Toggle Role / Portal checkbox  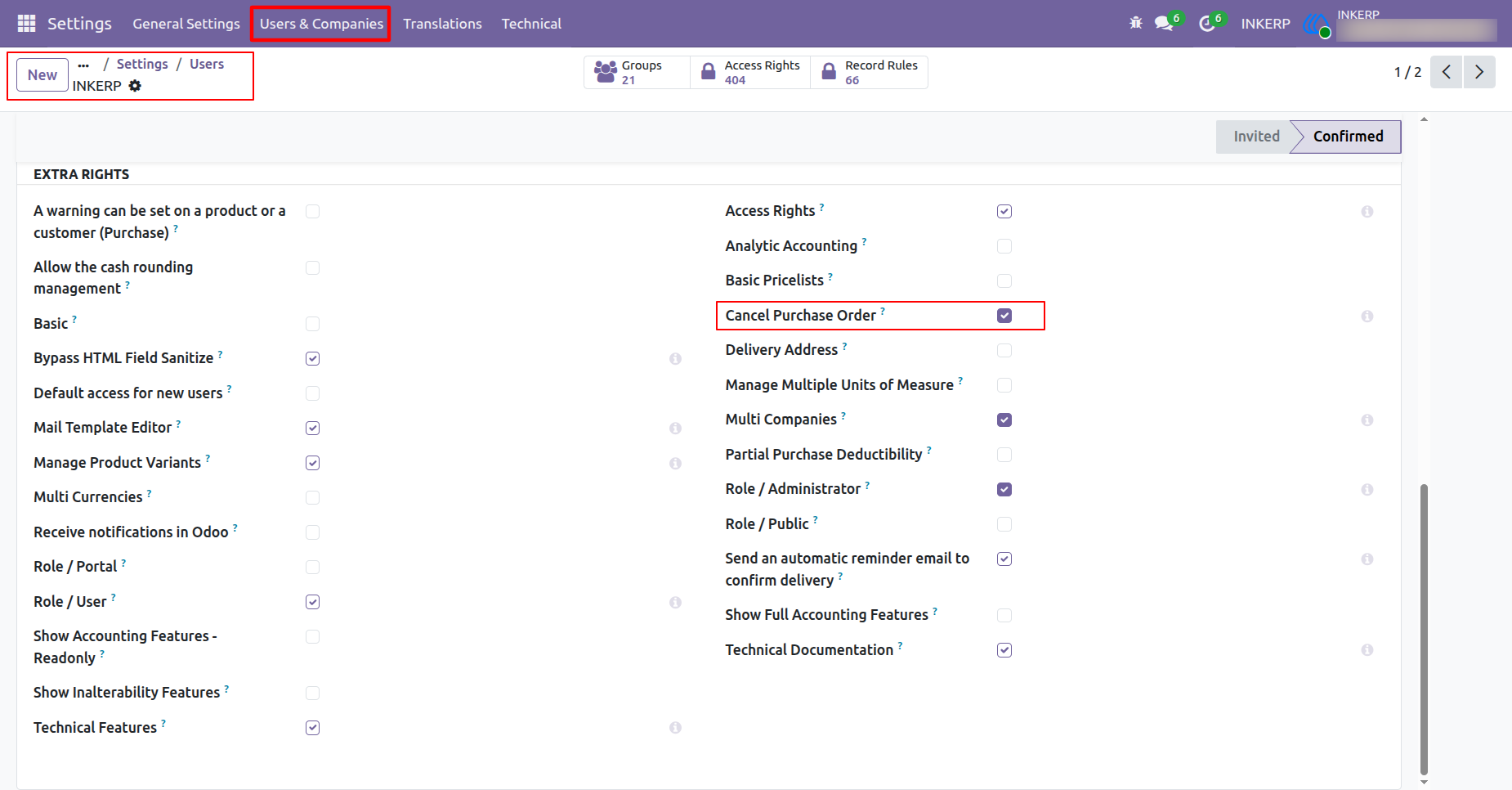pos(312,567)
